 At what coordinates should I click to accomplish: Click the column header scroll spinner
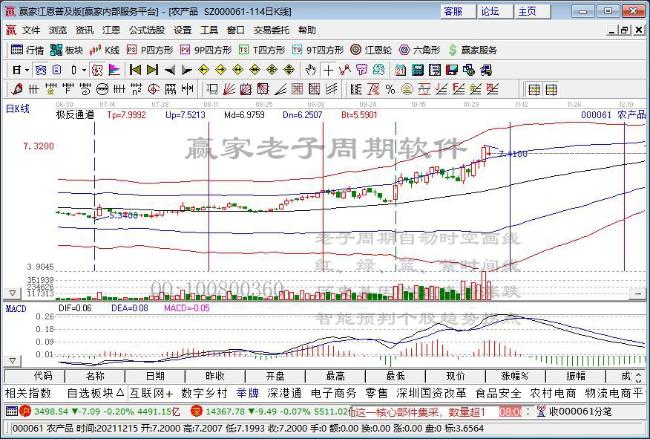639,376
